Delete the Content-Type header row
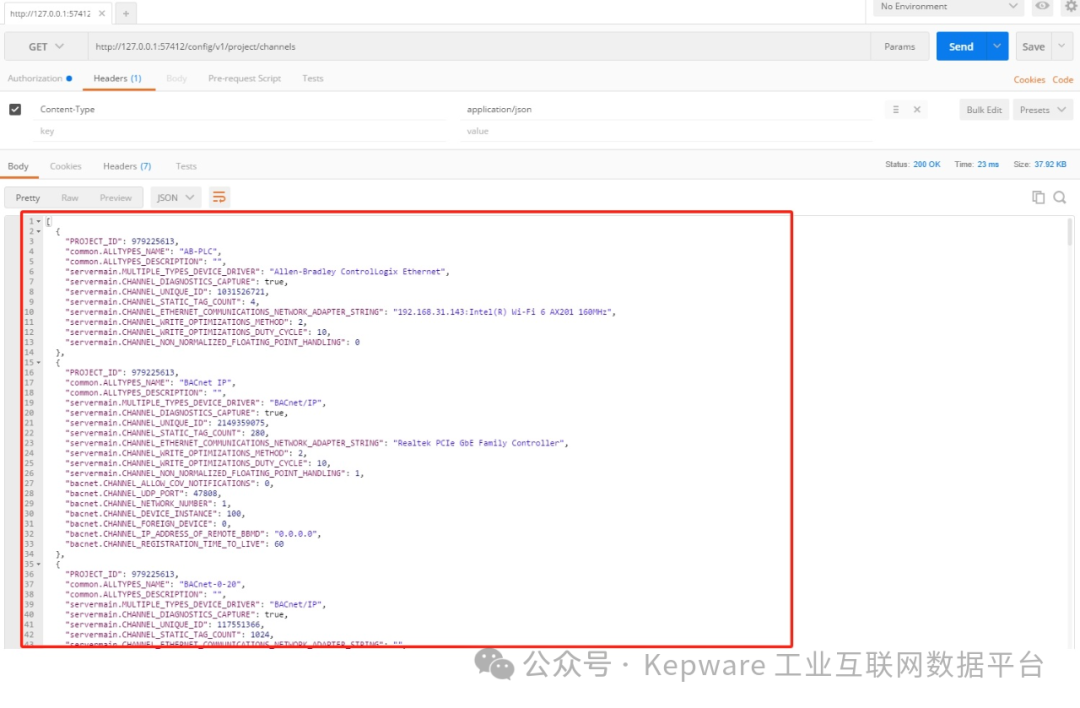This screenshot has height=708, width=1080. pos(917,110)
